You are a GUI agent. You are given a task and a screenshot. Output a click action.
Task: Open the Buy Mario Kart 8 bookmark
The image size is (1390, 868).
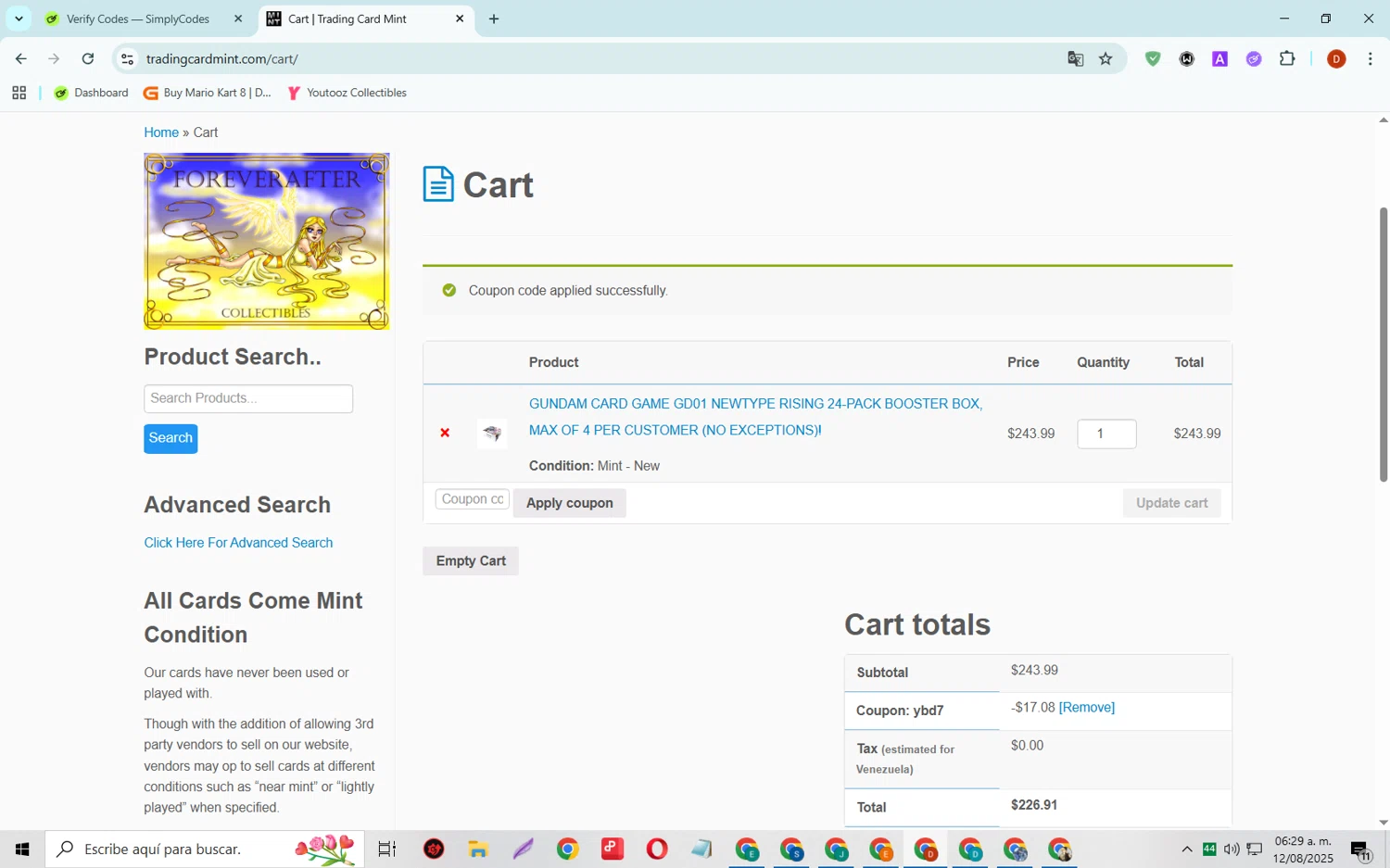[208, 93]
